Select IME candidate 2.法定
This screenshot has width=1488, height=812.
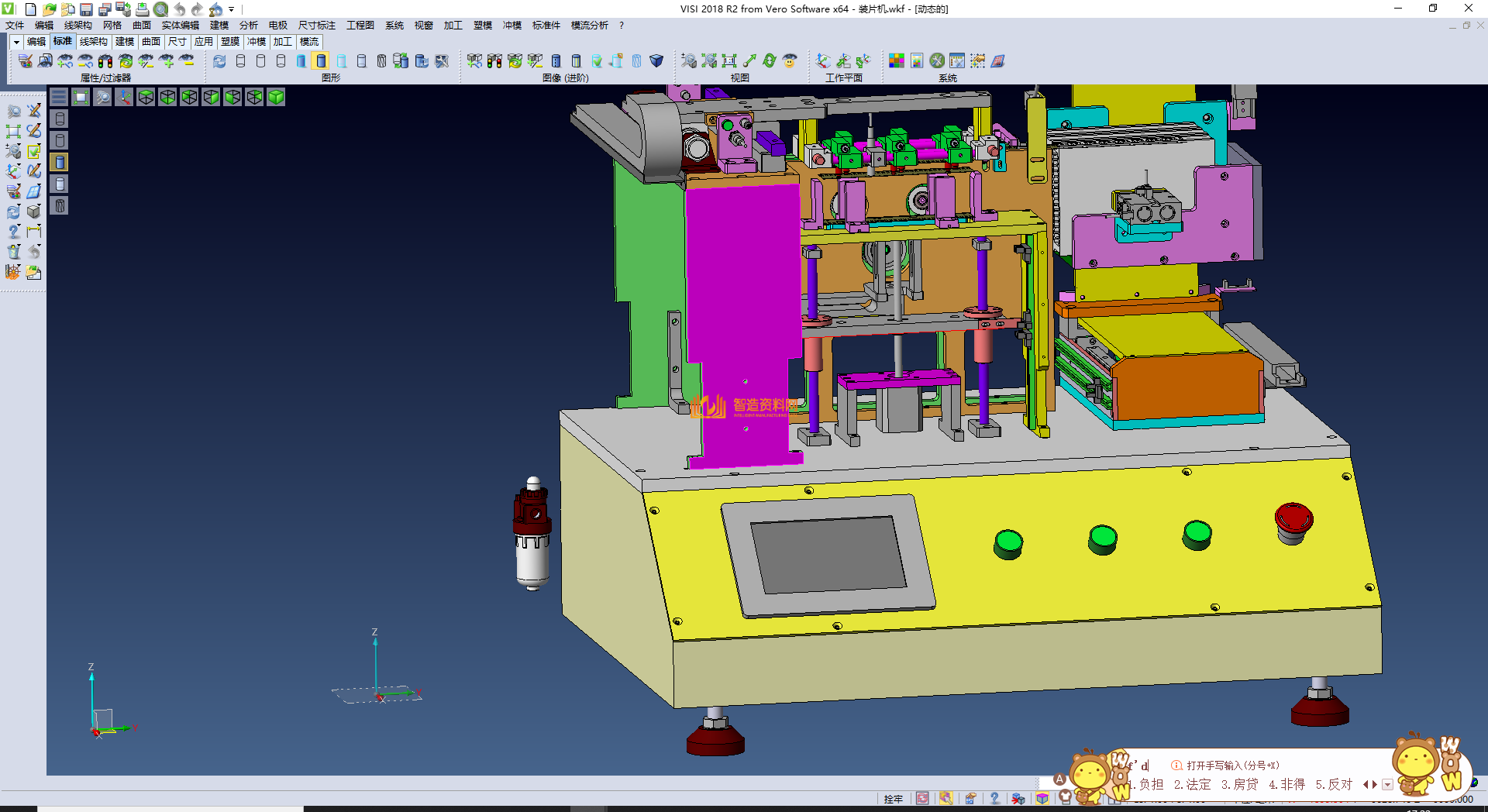1192,784
